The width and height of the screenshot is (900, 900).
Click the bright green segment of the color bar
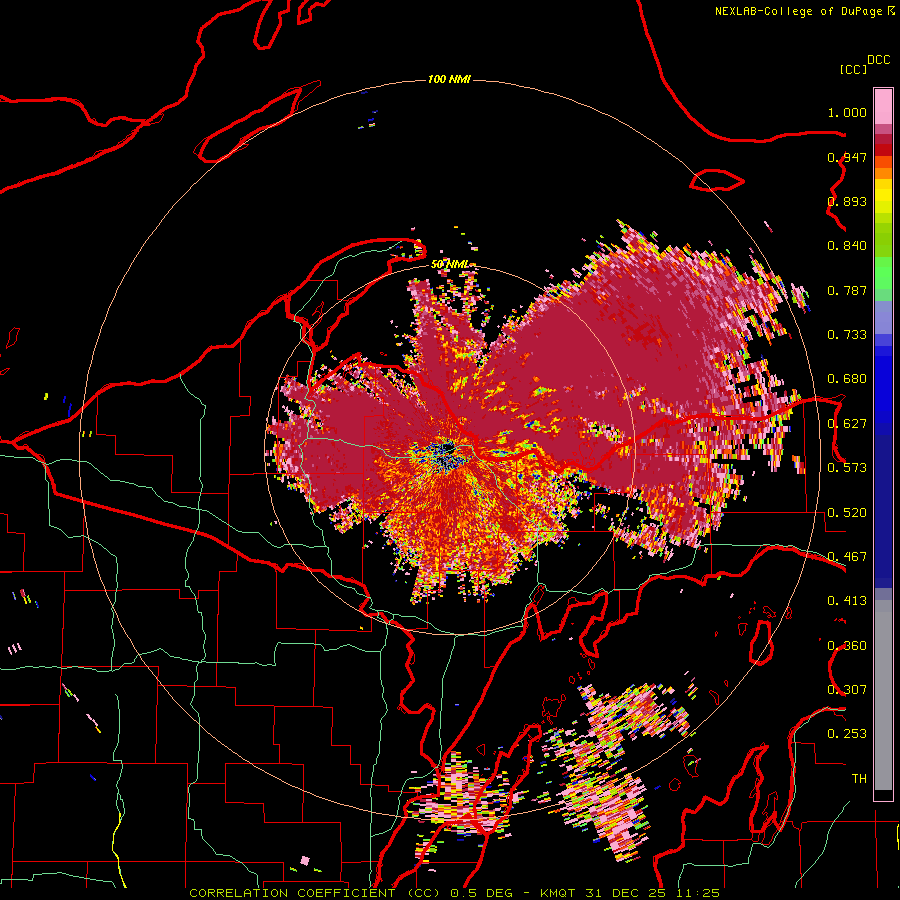(x=883, y=273)
